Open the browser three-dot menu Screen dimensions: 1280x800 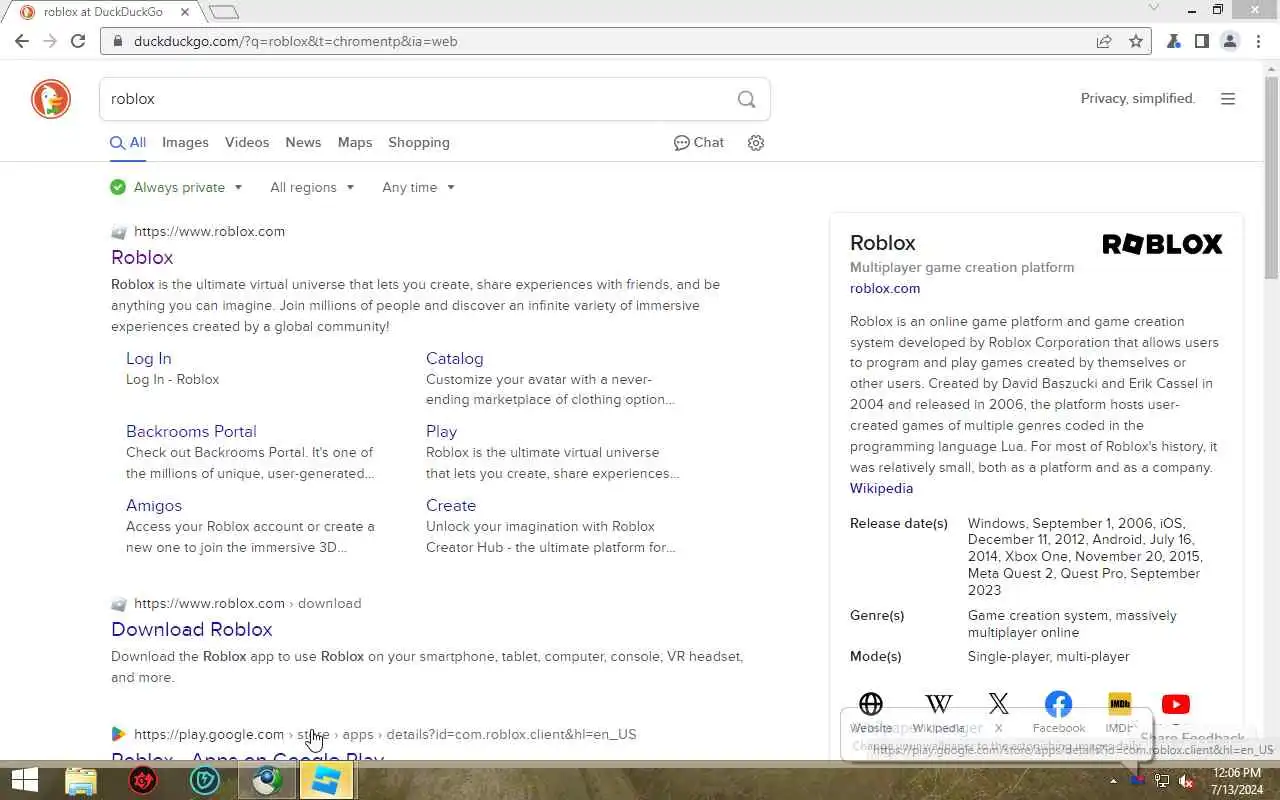tap(1257, 41)
